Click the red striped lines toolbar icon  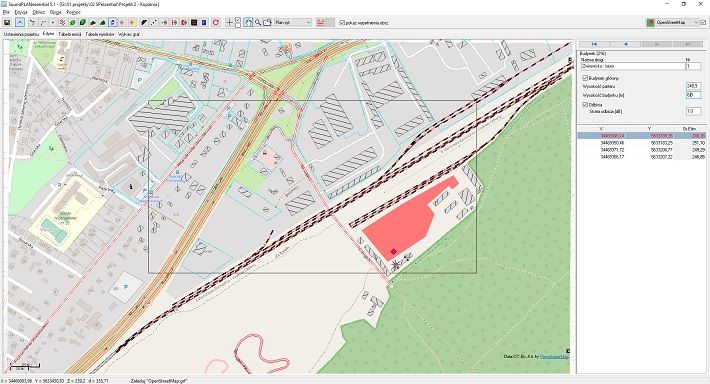321,22
